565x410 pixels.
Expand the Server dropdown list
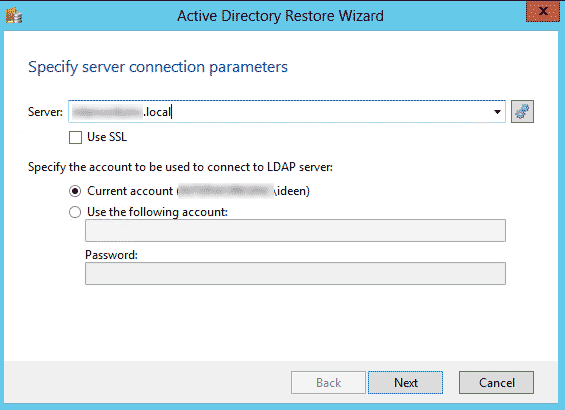click(x=497, y=112)
